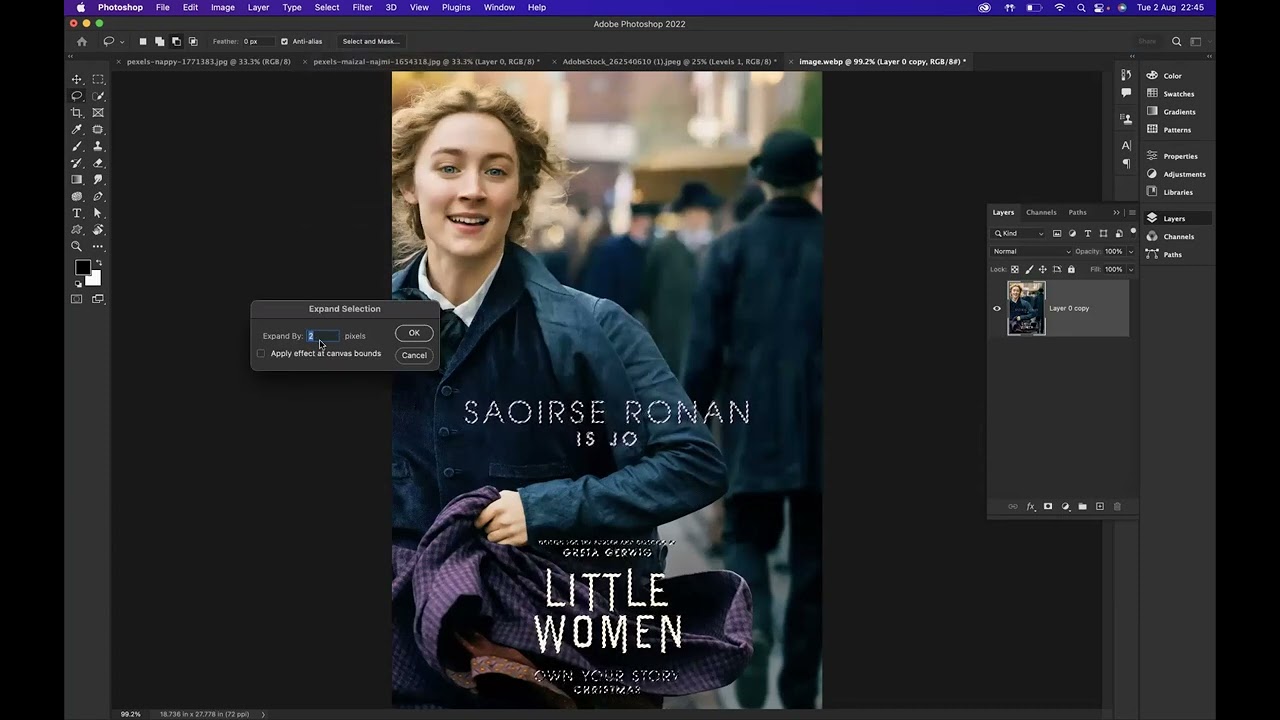Switch to the Channels tab in Layers panel
This screenshot has width=1280, height=720.
pos(1041,212)
